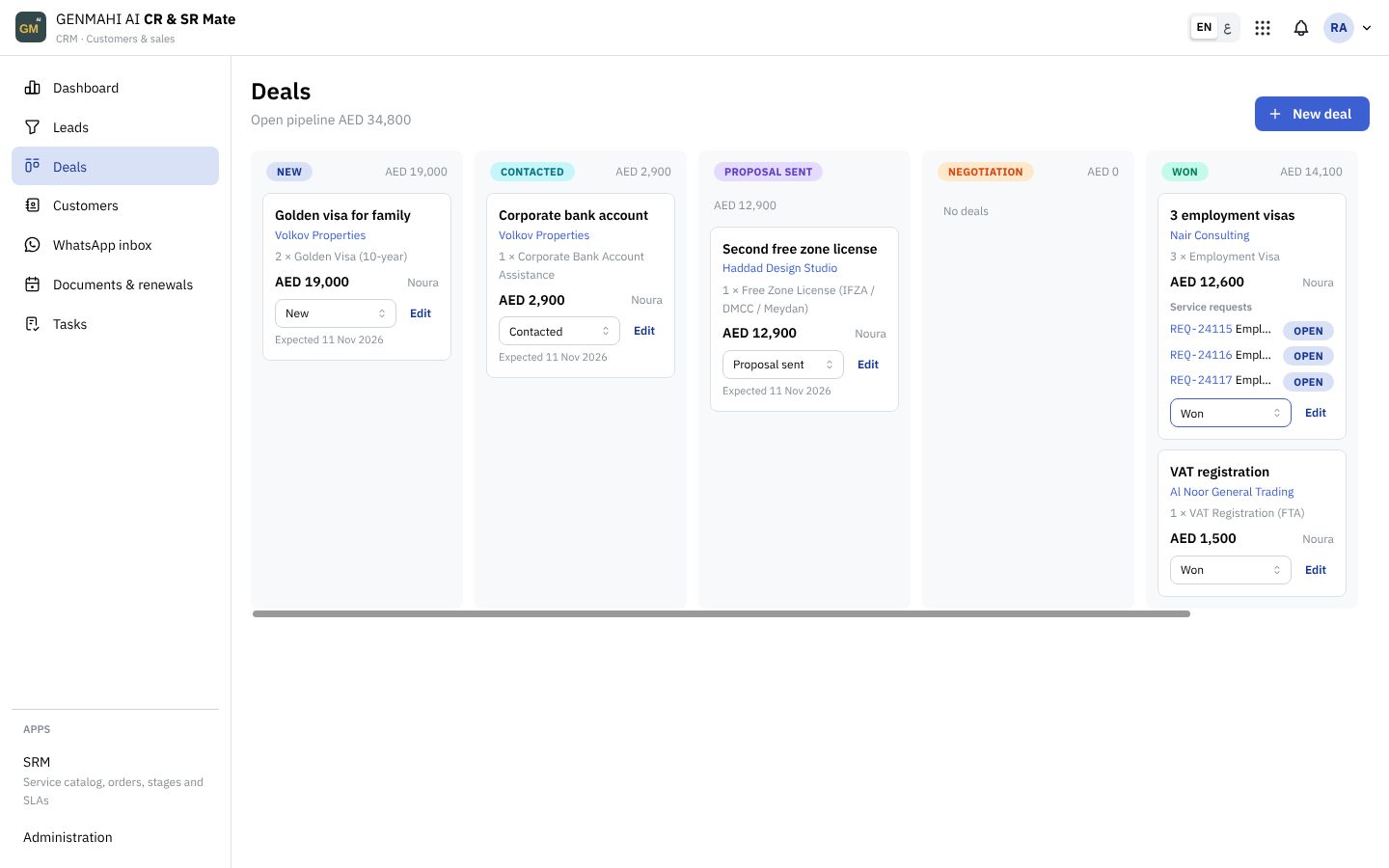
Task: Edit the 3 employment visas deal
Action: [x=1316, y=413]
